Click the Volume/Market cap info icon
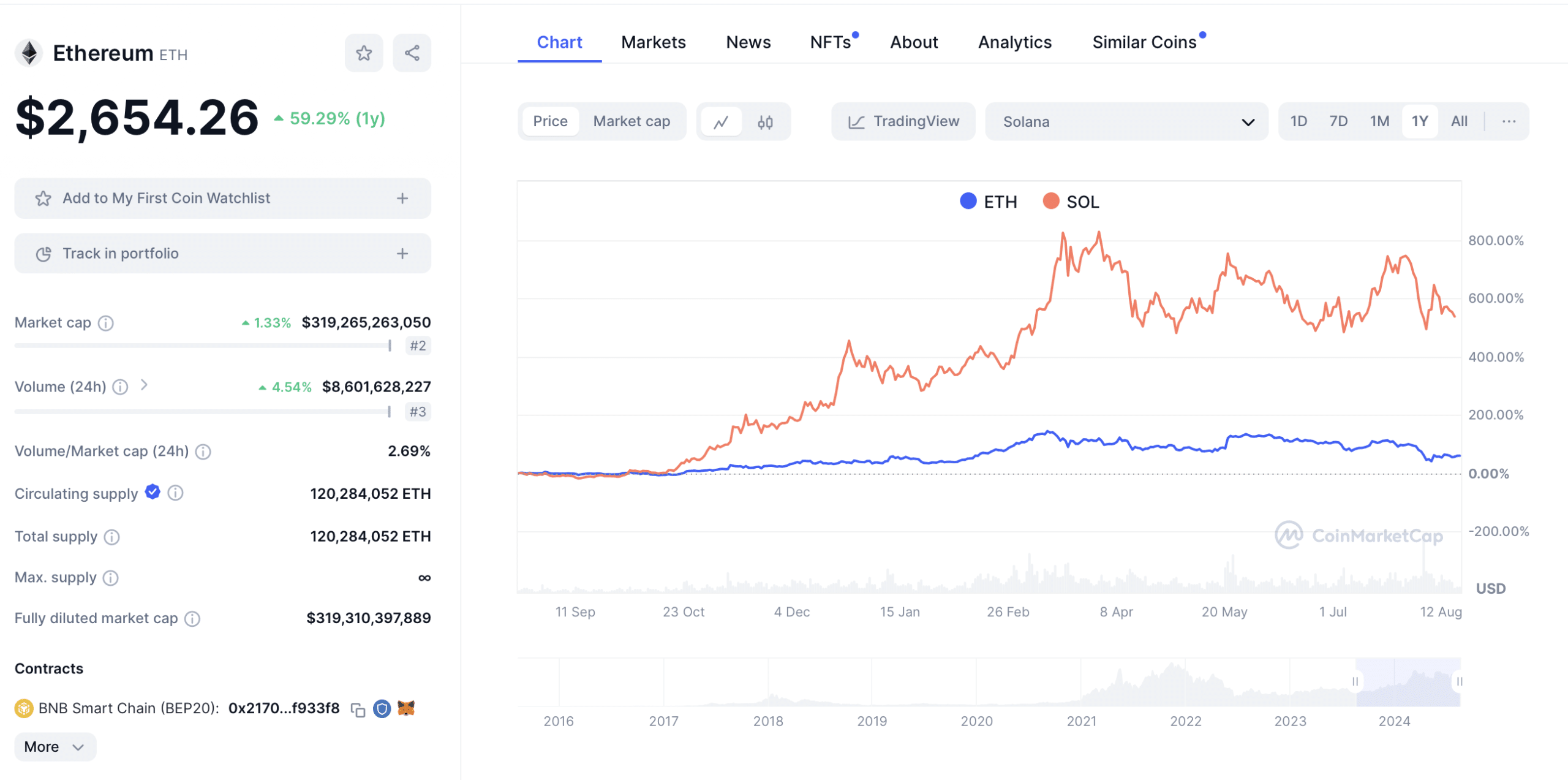The height and width of the screenshot is (780, 1568). (203, 452)
